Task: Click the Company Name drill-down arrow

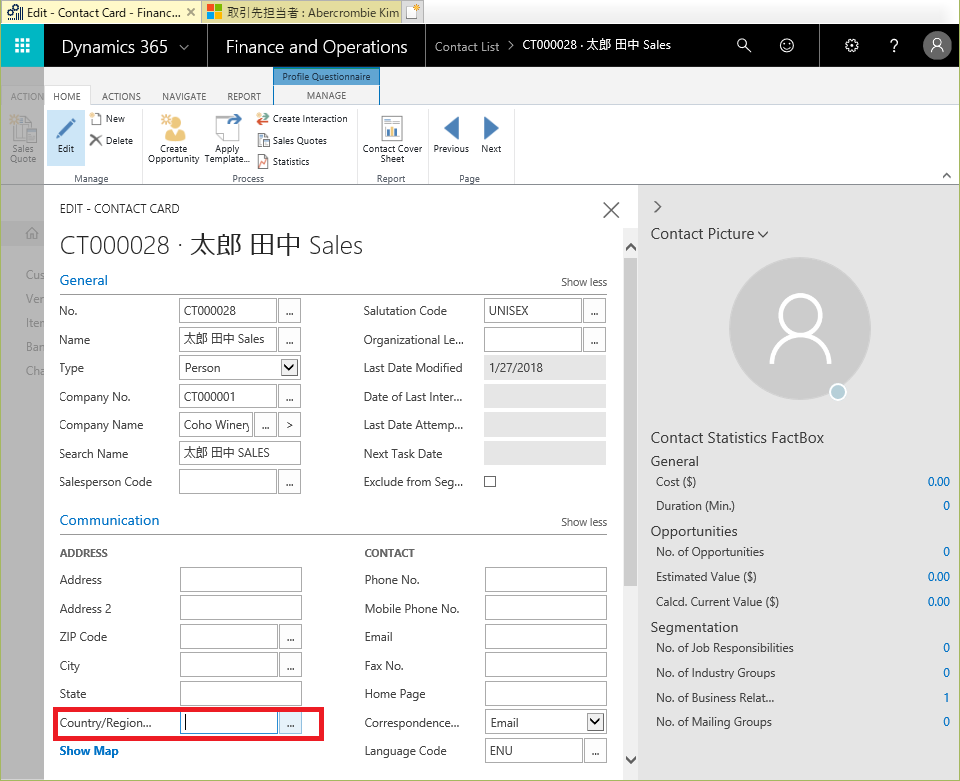Action: click(x=290, y=425)
